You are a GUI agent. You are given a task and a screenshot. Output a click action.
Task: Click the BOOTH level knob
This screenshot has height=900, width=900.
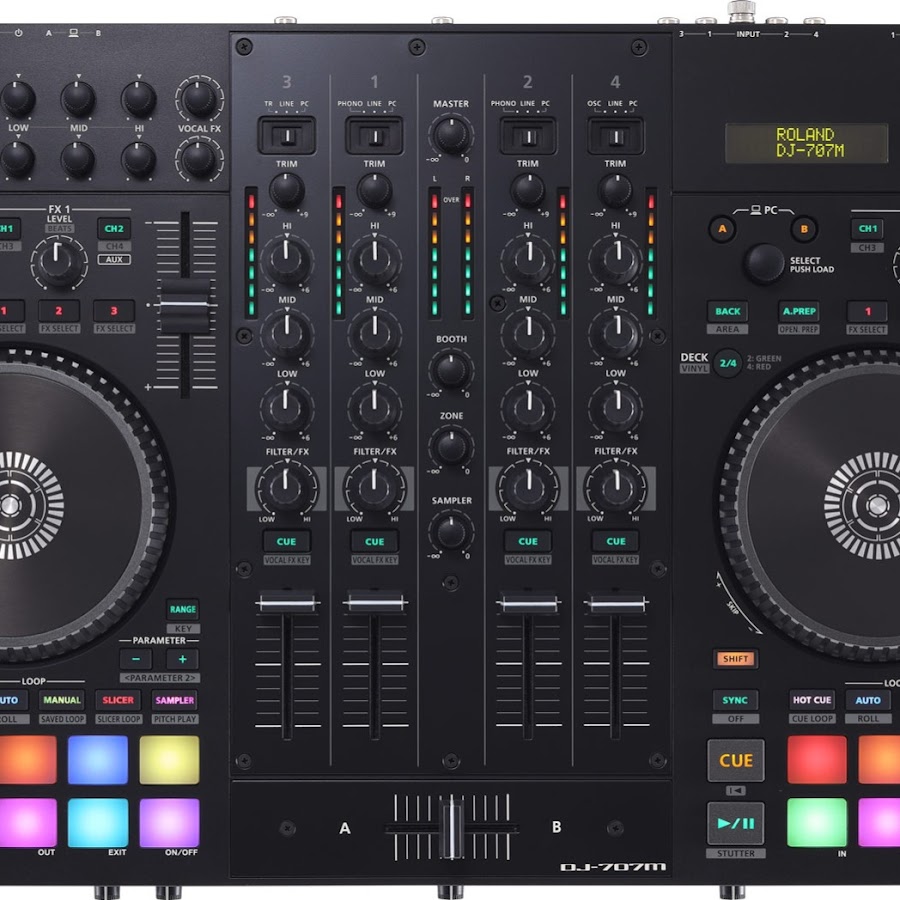click(451, 370)
